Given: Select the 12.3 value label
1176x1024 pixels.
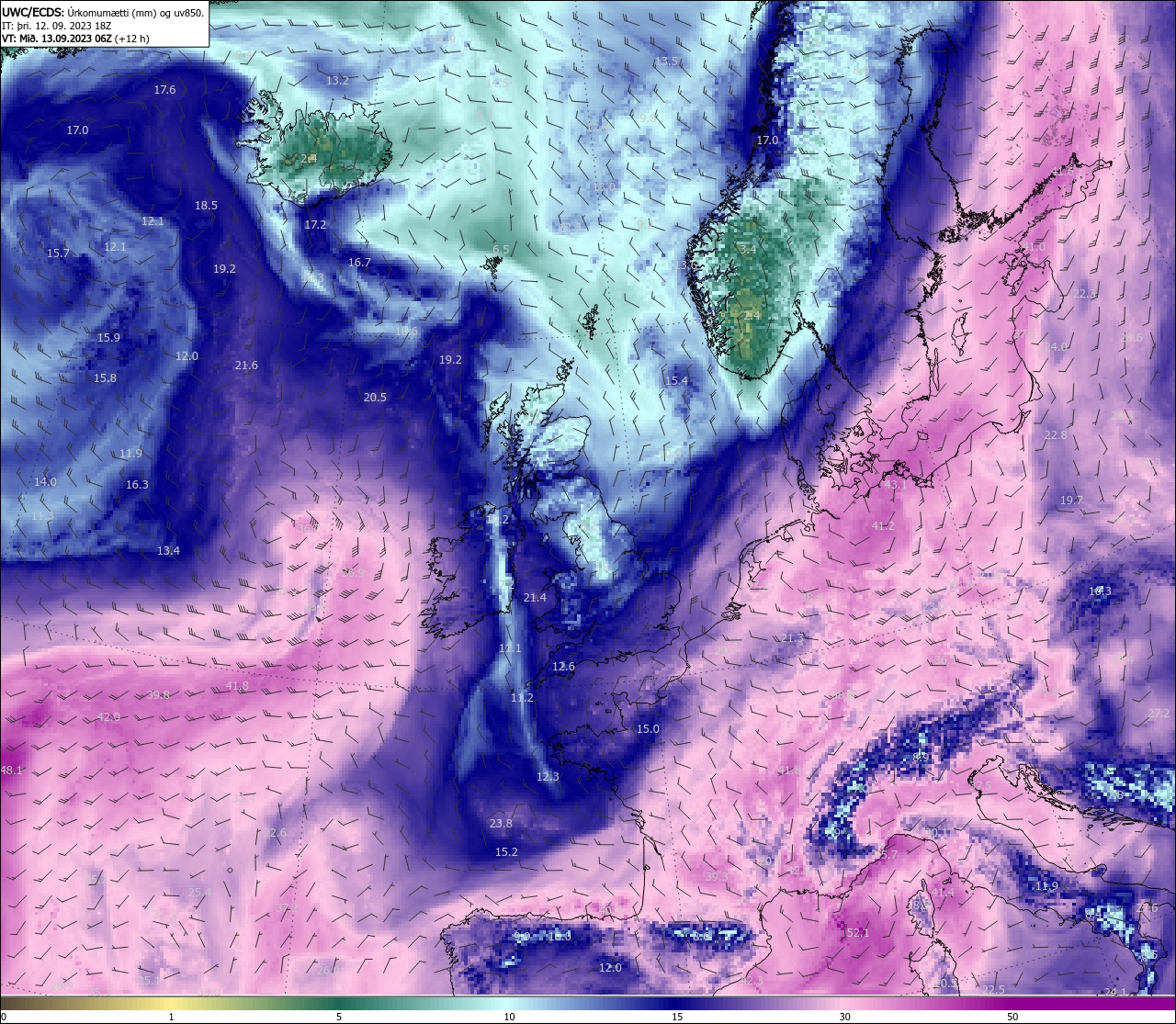Looking at the screenshot, I should pyautogui.click(x=548, y=777).
